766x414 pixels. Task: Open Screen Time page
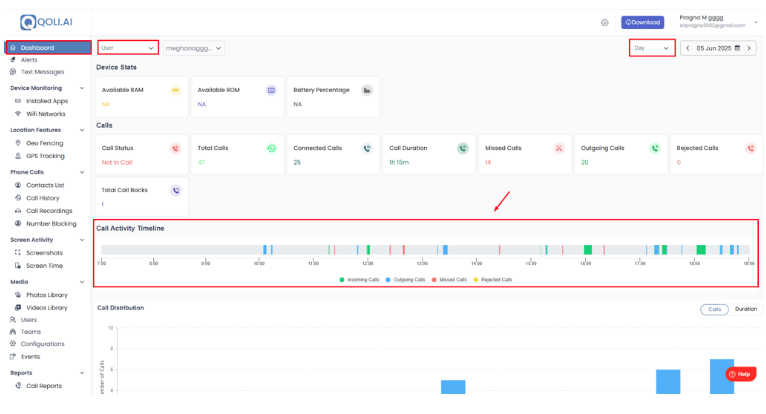pos(44,265)
